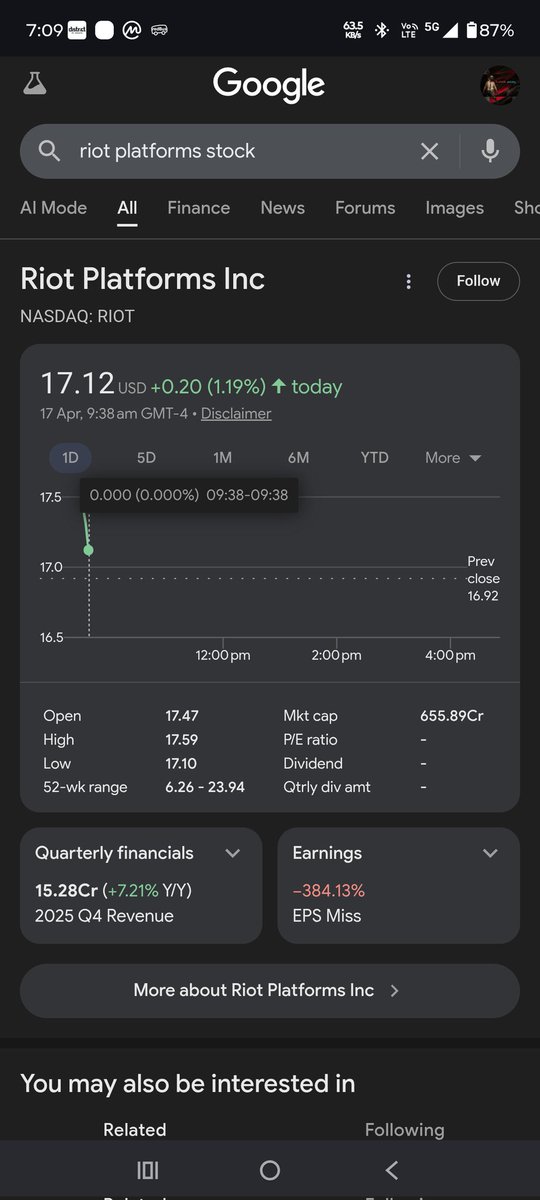Select the 1M chart range

(222, 458)
